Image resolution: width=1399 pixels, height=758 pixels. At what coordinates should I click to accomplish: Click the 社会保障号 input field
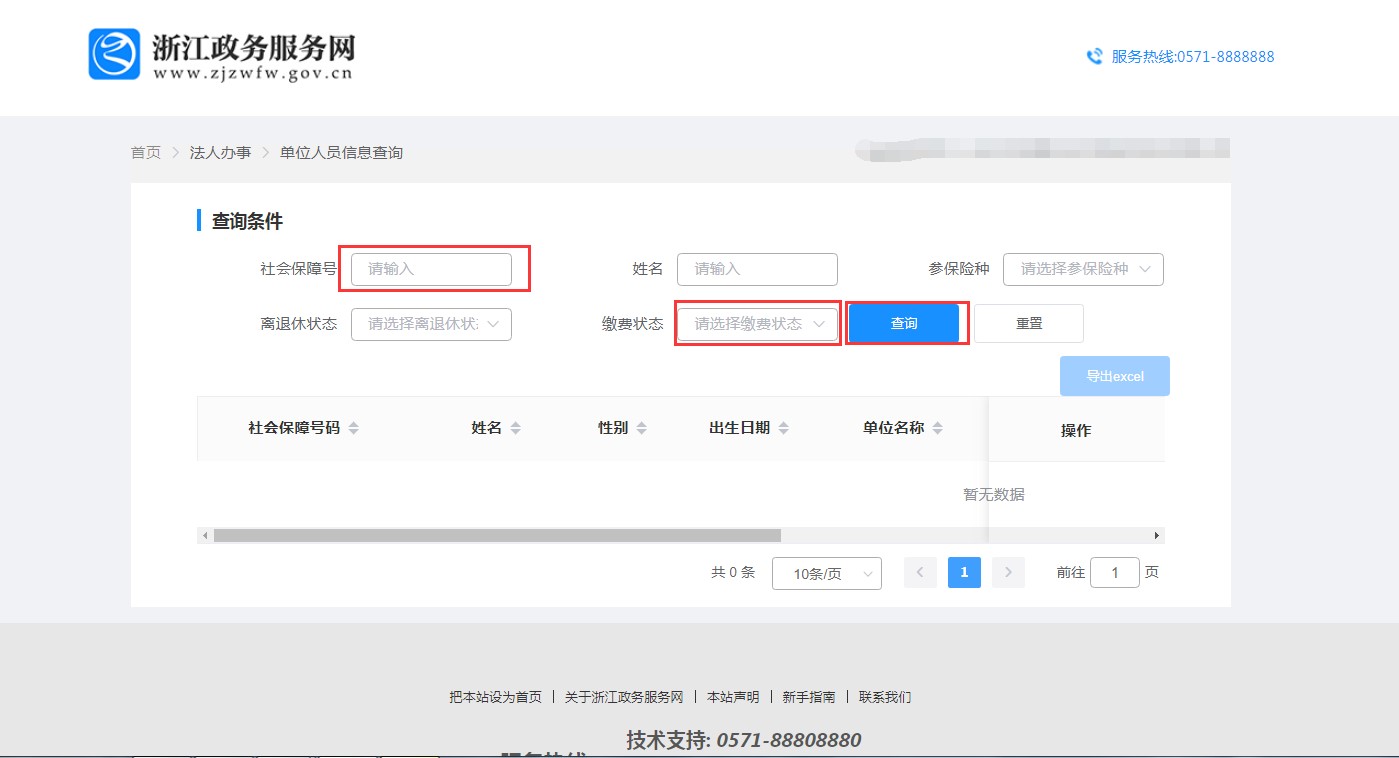coord(431,269)
